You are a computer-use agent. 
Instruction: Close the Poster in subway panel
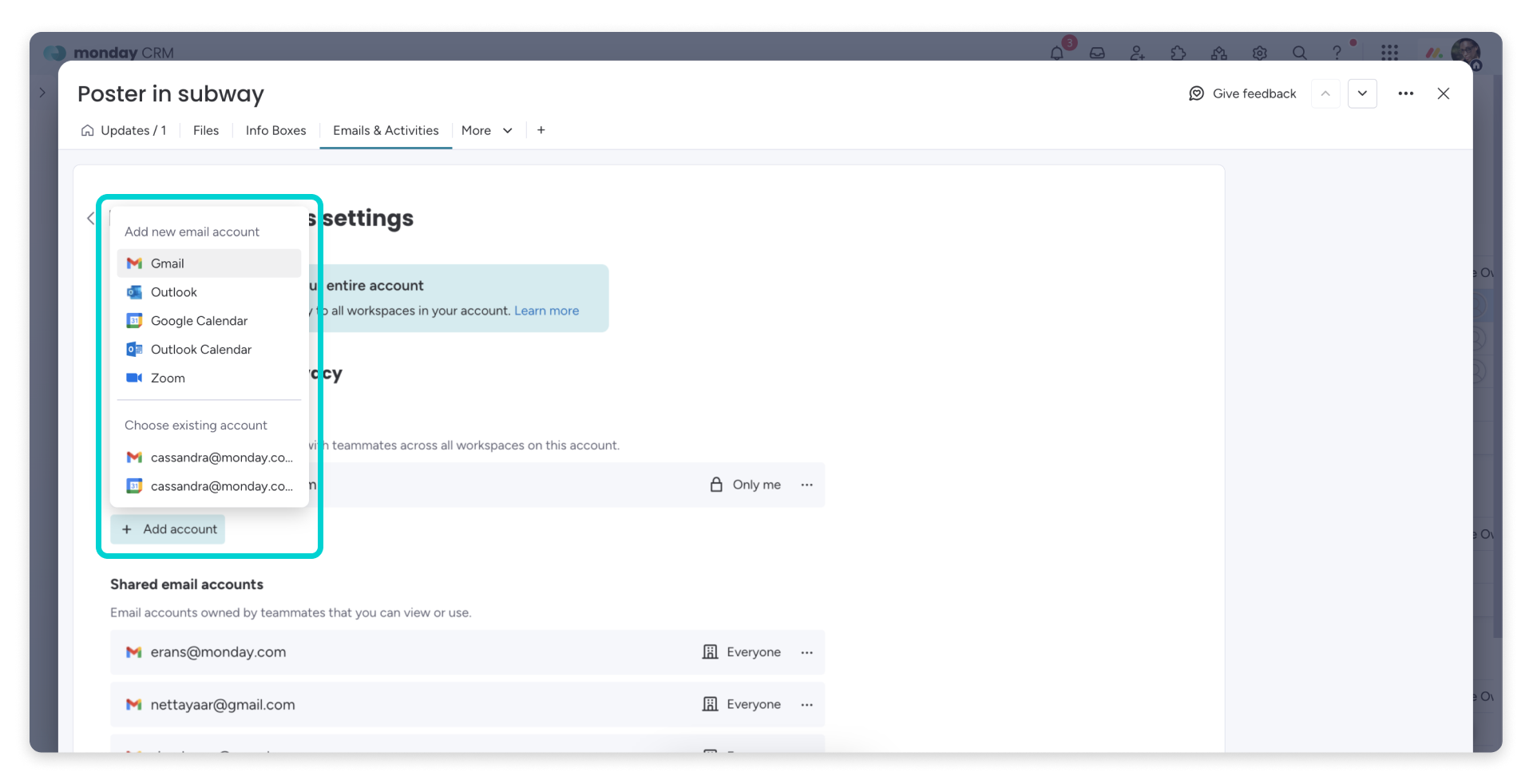1444,93
